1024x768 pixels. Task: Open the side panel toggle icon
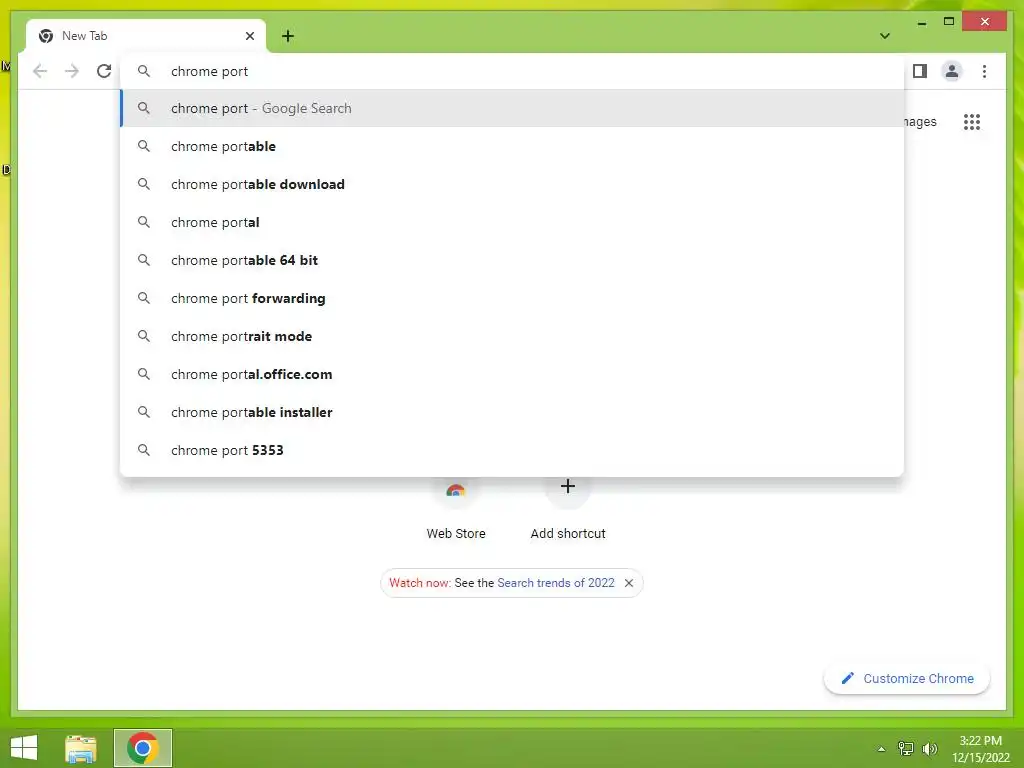[920, 71]
